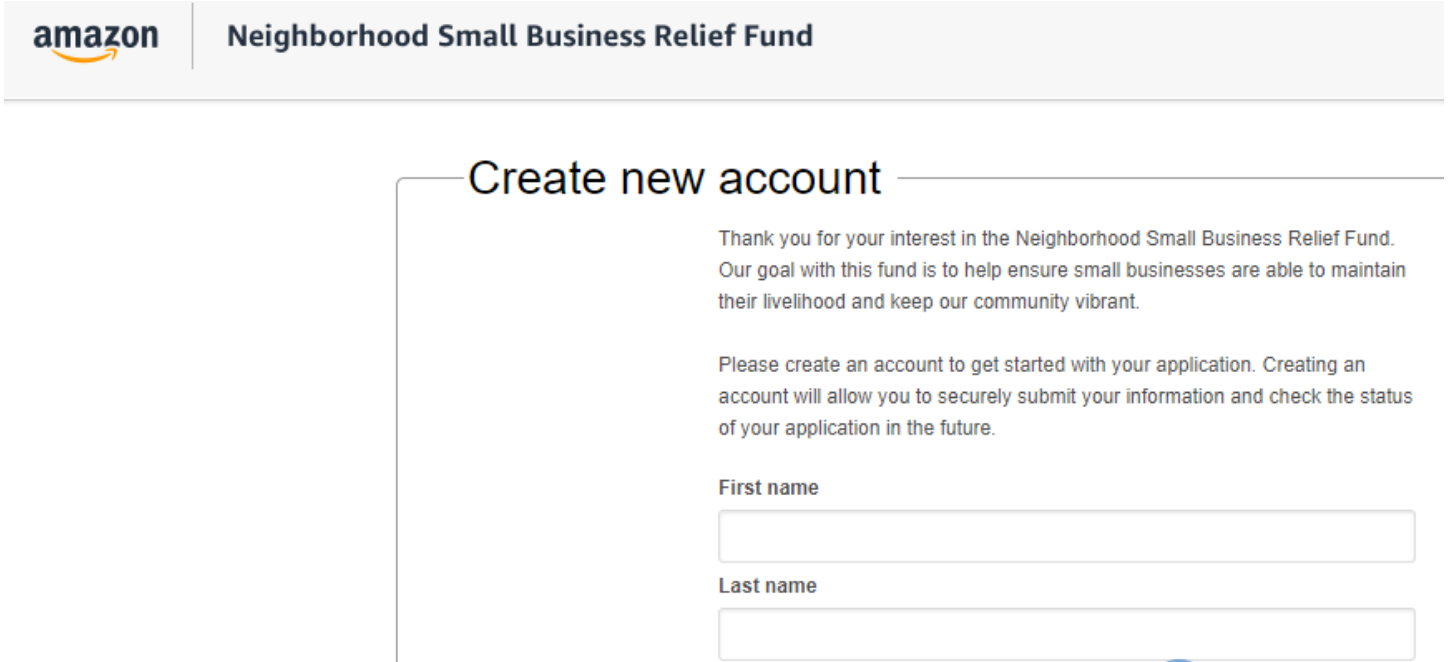Click the Amazon logo in the header
Screen dimensions: 1450x662
(95, 40)
